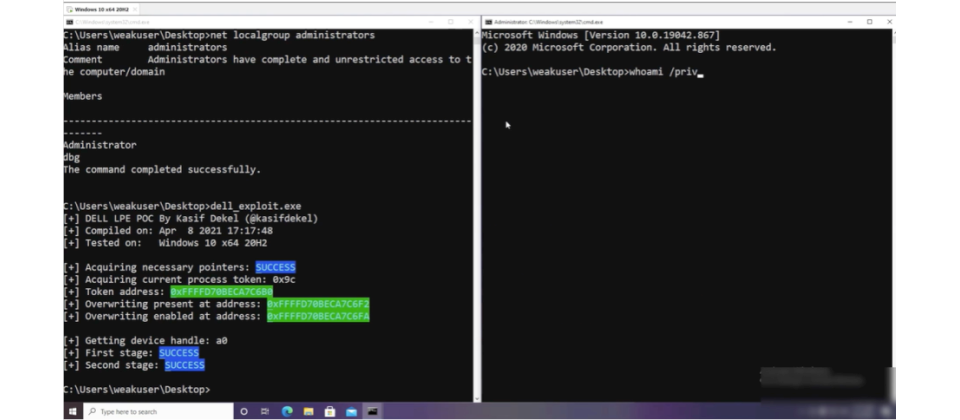Open the Mail app from the taskbar
This screenshot has height=420, width=960.
coord(351,411)
